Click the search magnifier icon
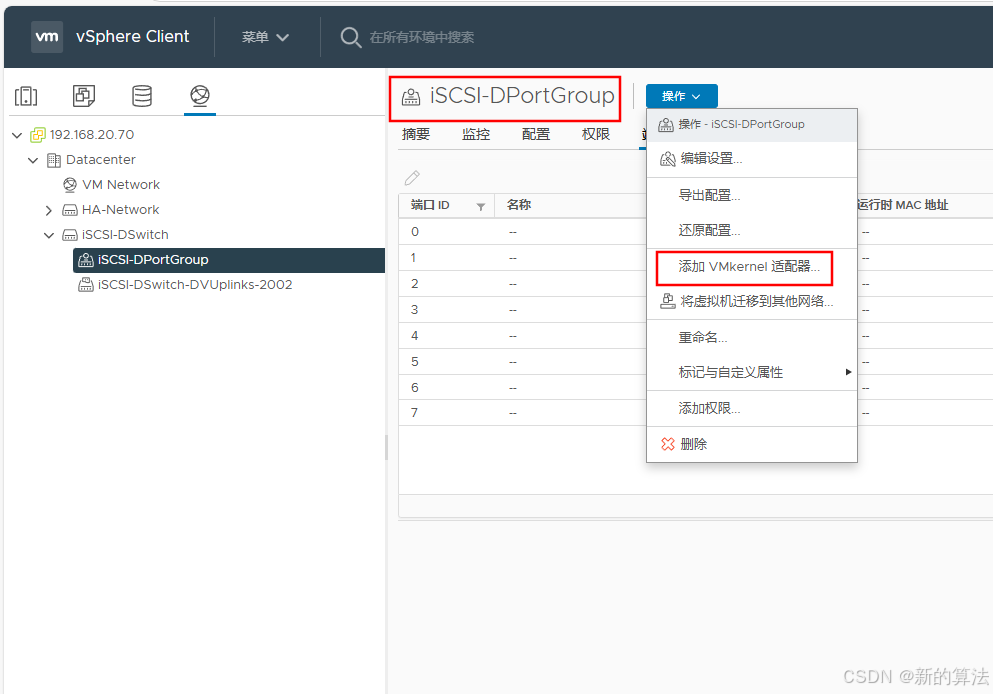 (350, 37)
